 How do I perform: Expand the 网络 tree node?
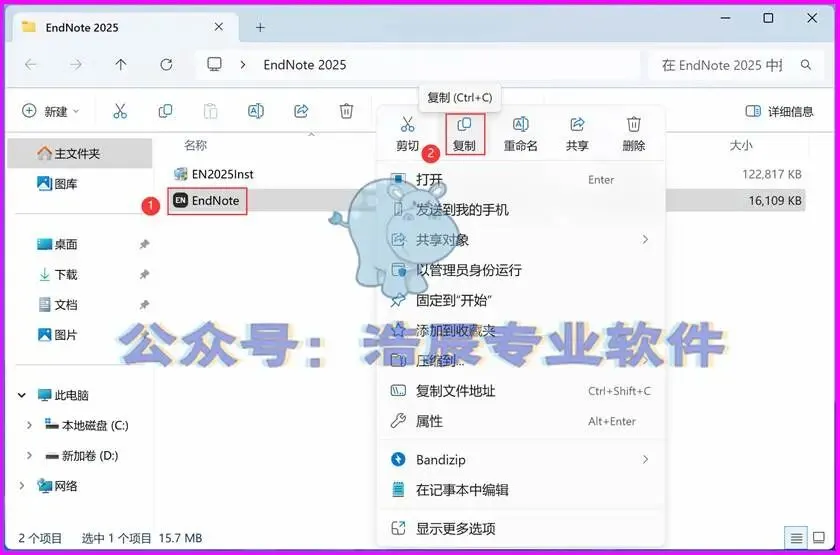(x=22, y=486)
